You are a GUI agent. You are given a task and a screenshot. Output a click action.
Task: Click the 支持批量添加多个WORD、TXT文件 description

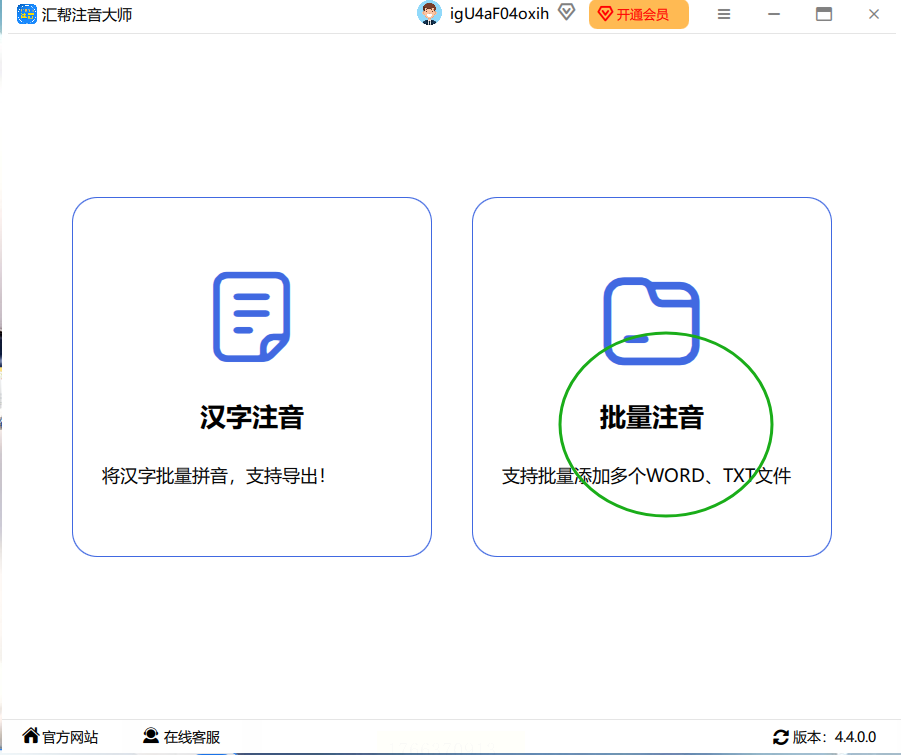tap(646, 476)
